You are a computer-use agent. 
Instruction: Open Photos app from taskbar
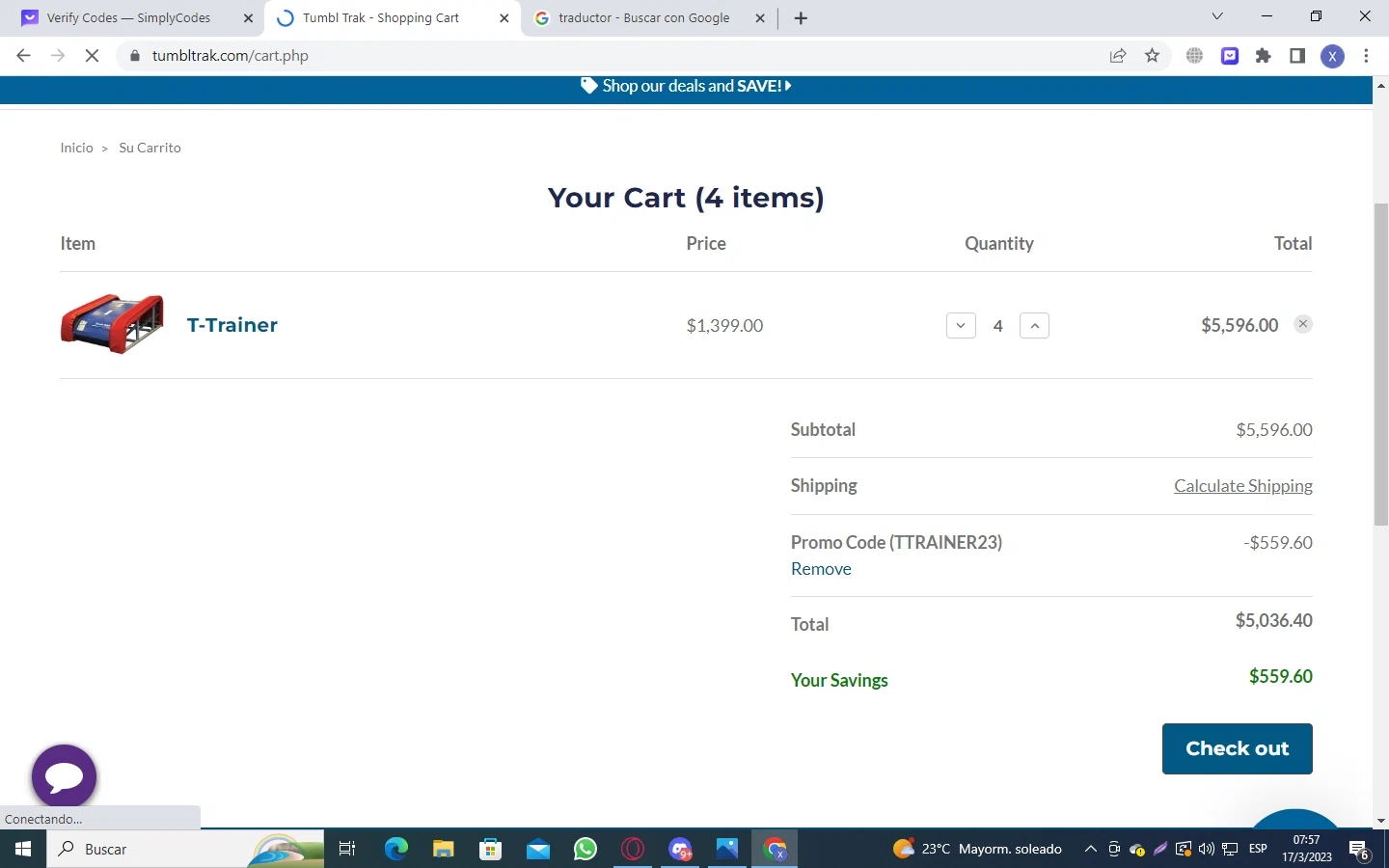pos(727,849)
